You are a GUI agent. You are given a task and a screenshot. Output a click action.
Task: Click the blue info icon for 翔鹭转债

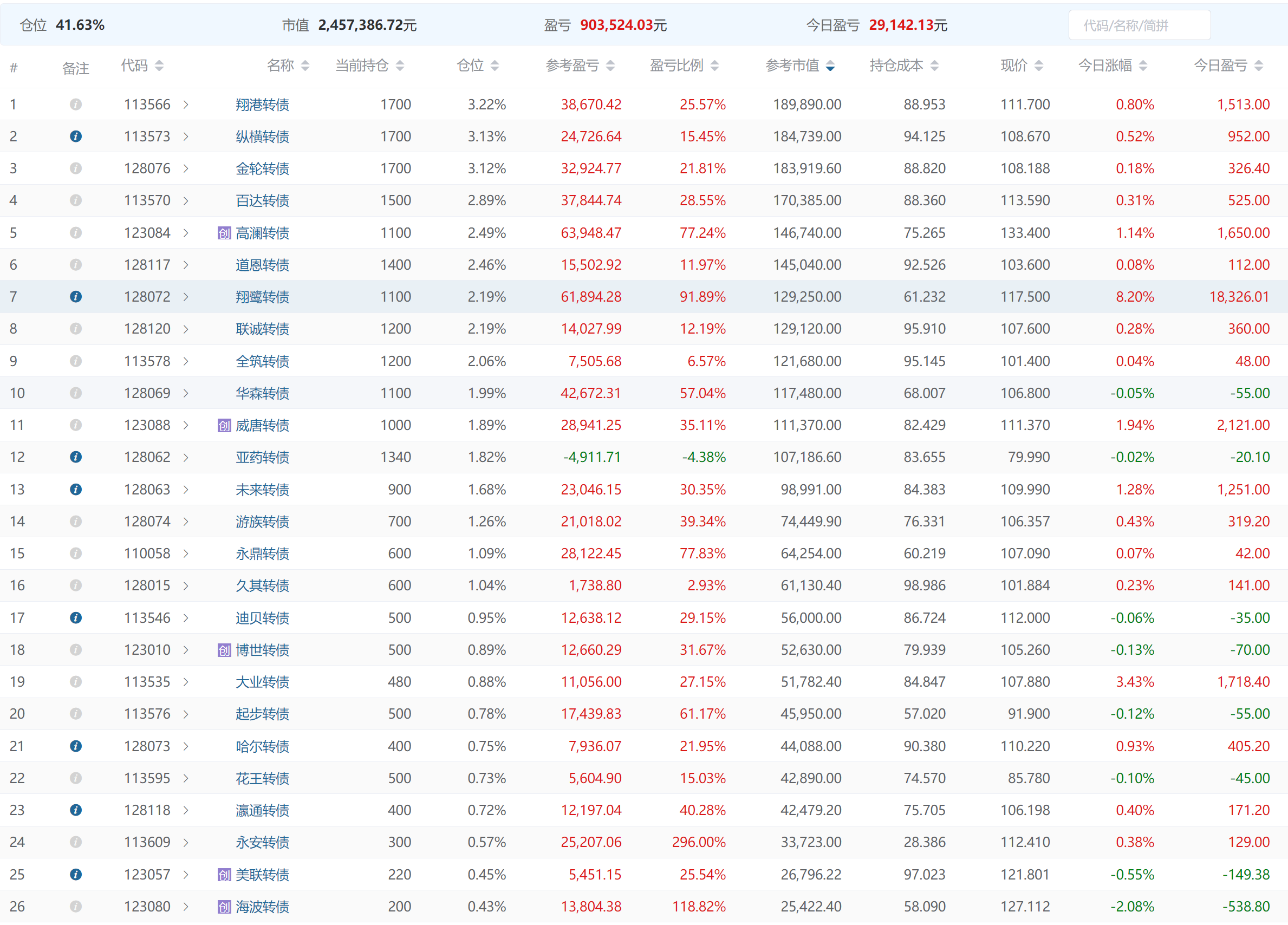point(75,296)
